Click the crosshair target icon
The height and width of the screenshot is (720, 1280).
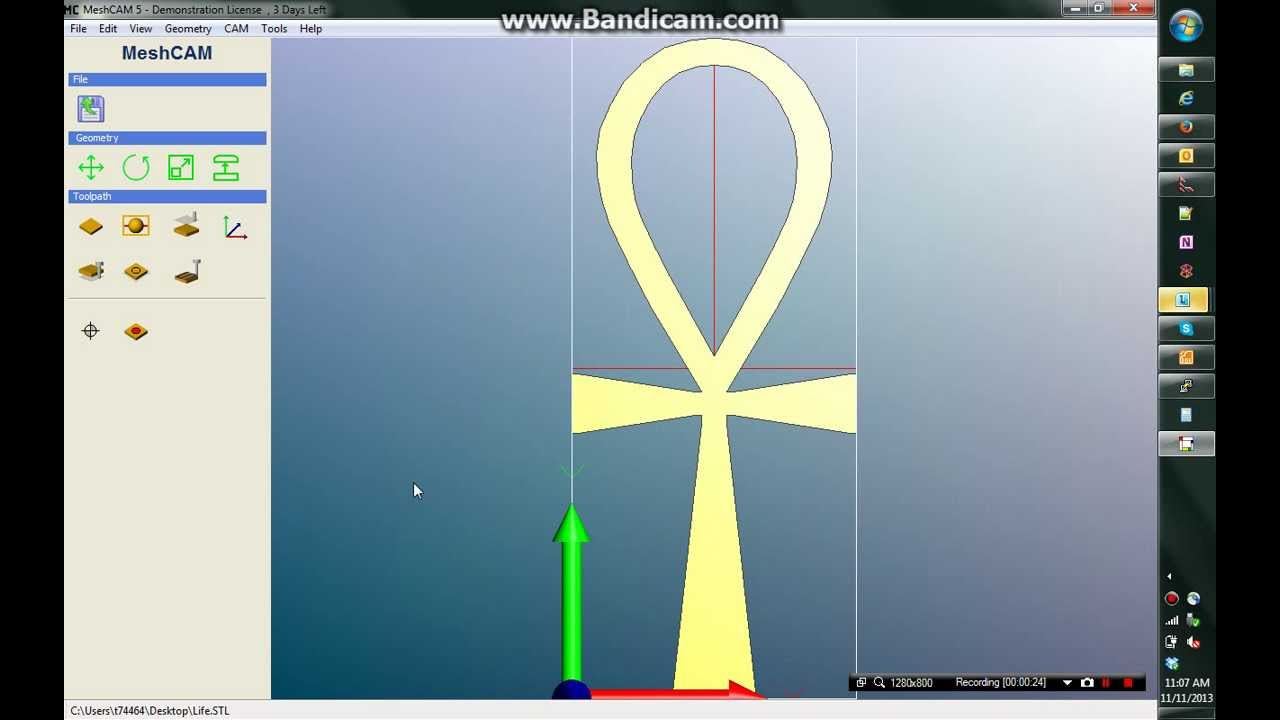click(91, 331)
